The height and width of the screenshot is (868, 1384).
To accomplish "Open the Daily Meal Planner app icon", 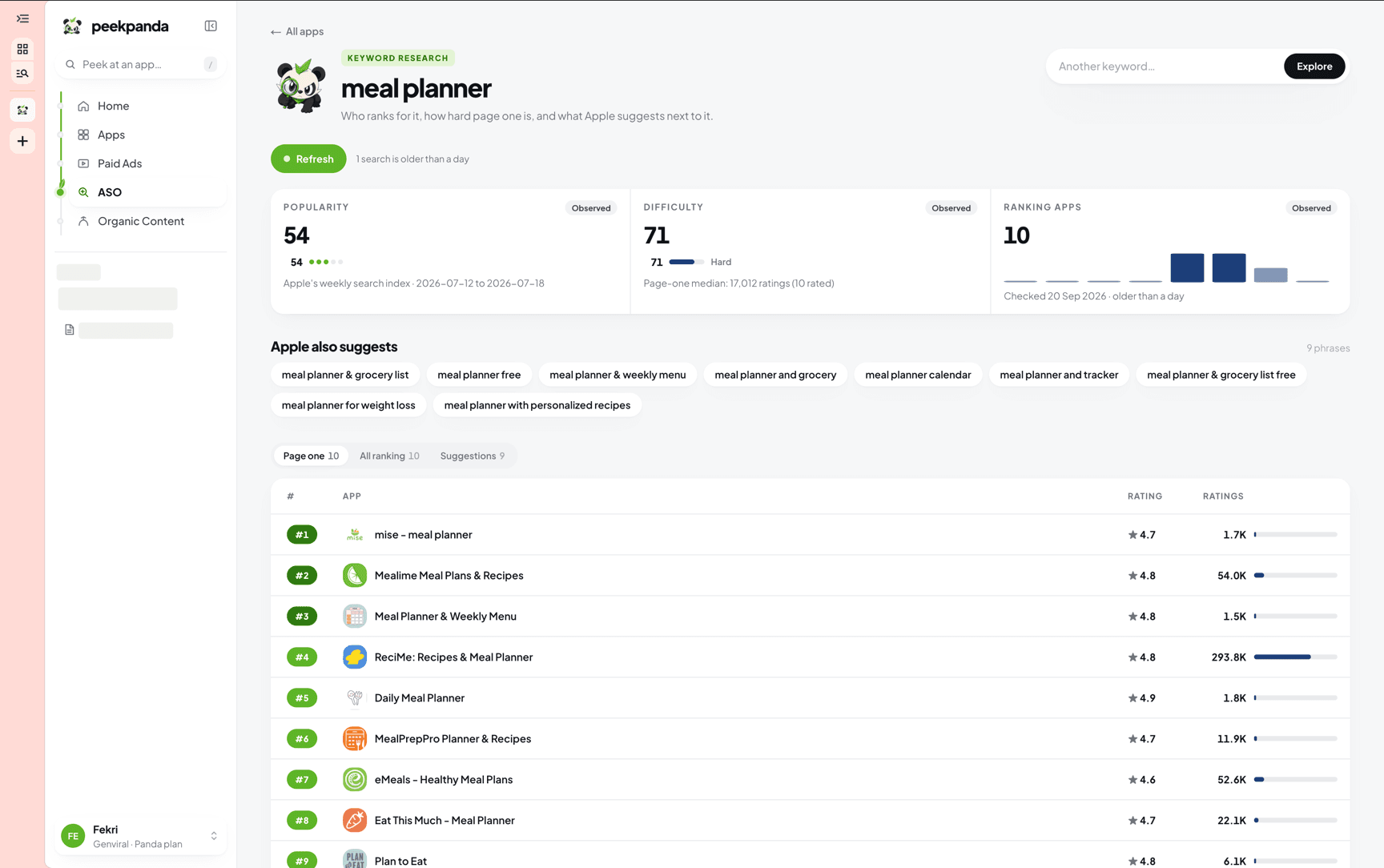I will [x=355, y=697].
